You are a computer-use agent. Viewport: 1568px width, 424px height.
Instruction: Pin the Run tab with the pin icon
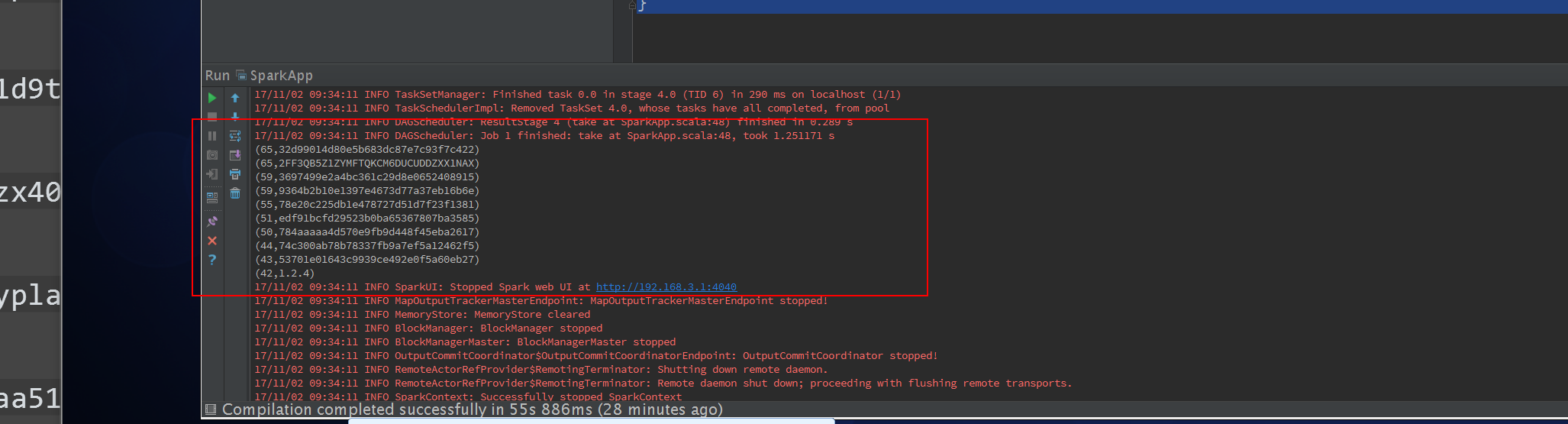point(212,222)
